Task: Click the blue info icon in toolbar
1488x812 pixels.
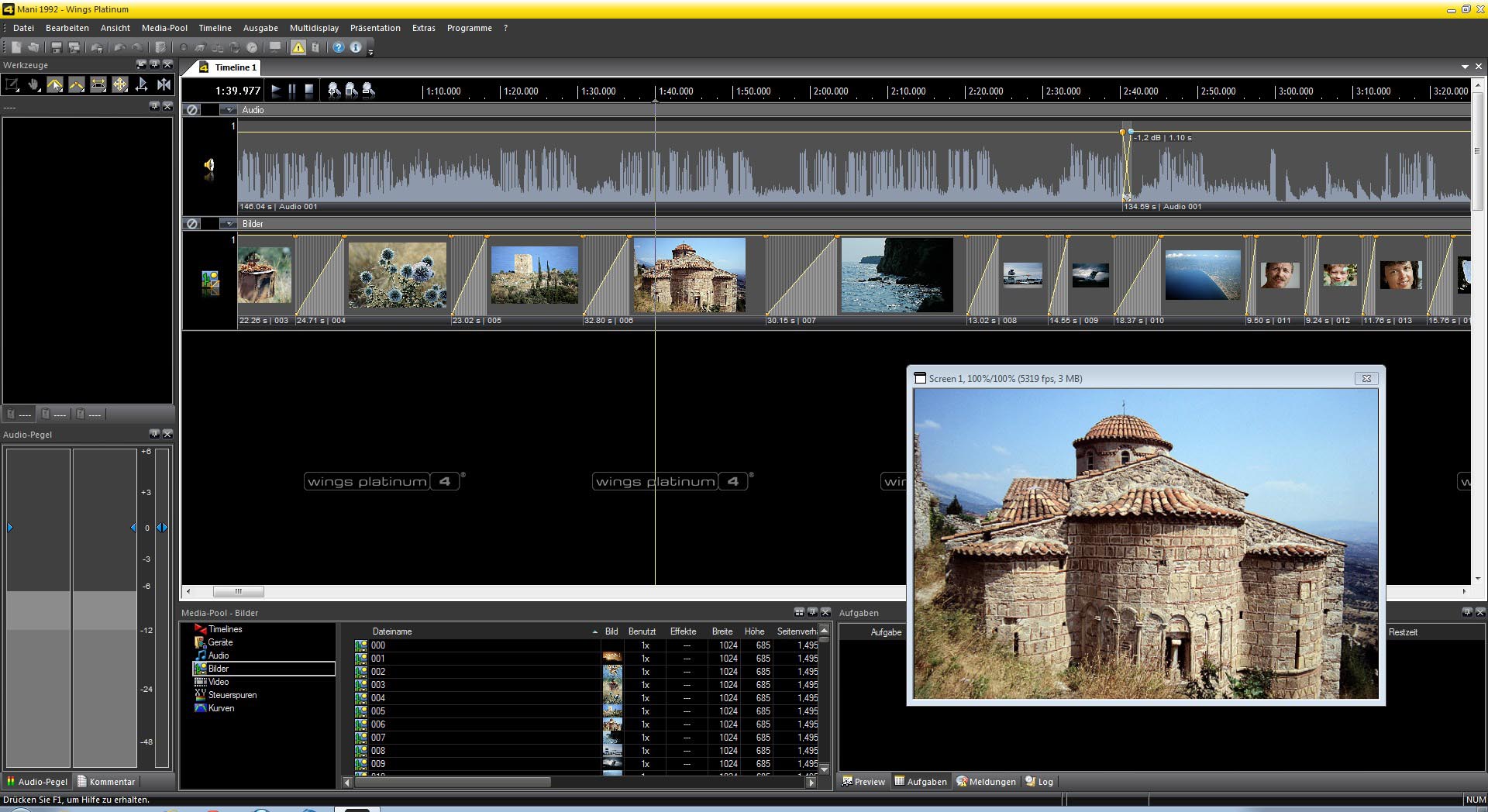Action: (356, 47)
